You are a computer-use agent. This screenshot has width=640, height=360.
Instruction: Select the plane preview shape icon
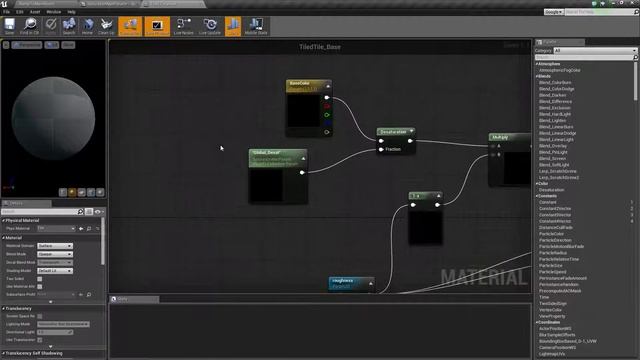82,192
